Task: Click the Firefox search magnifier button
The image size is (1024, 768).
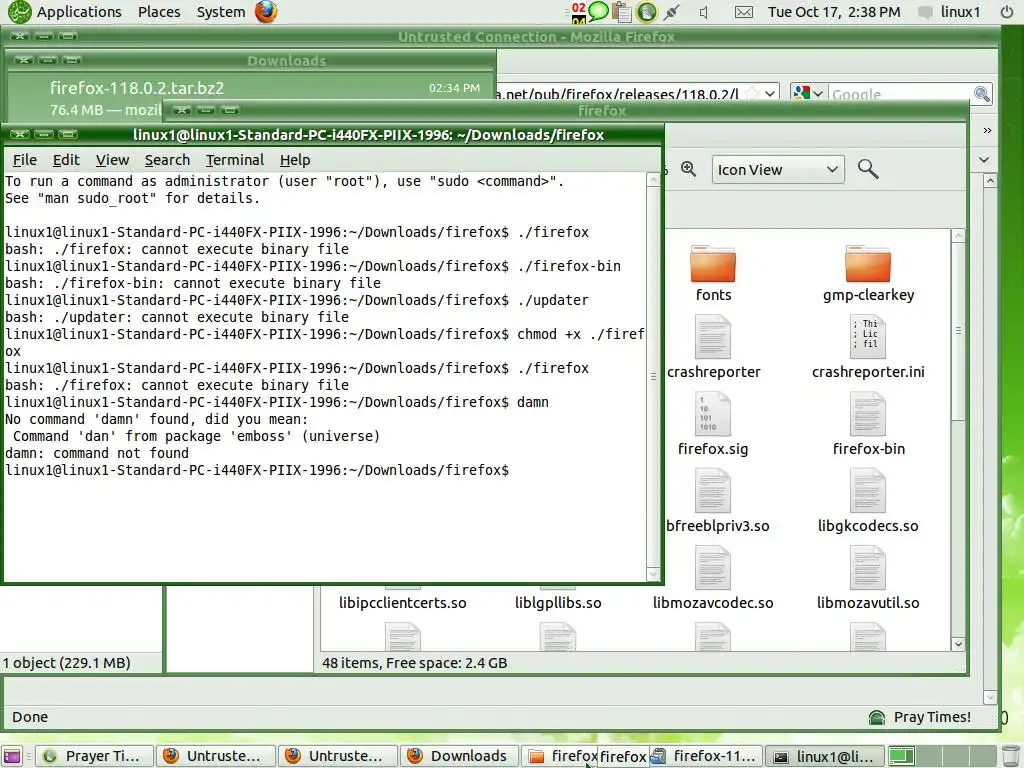Action: point(982,94)
